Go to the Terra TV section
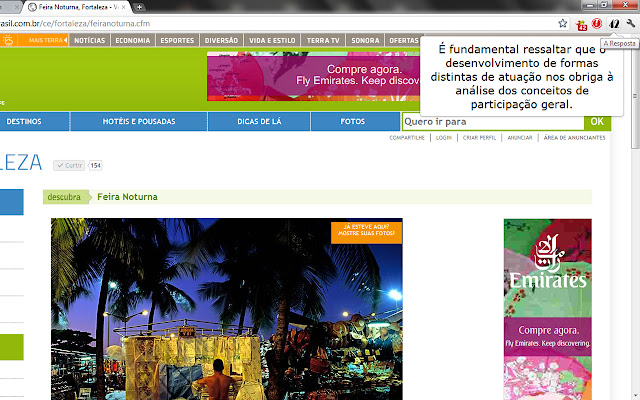 click(x=324, y=41)
